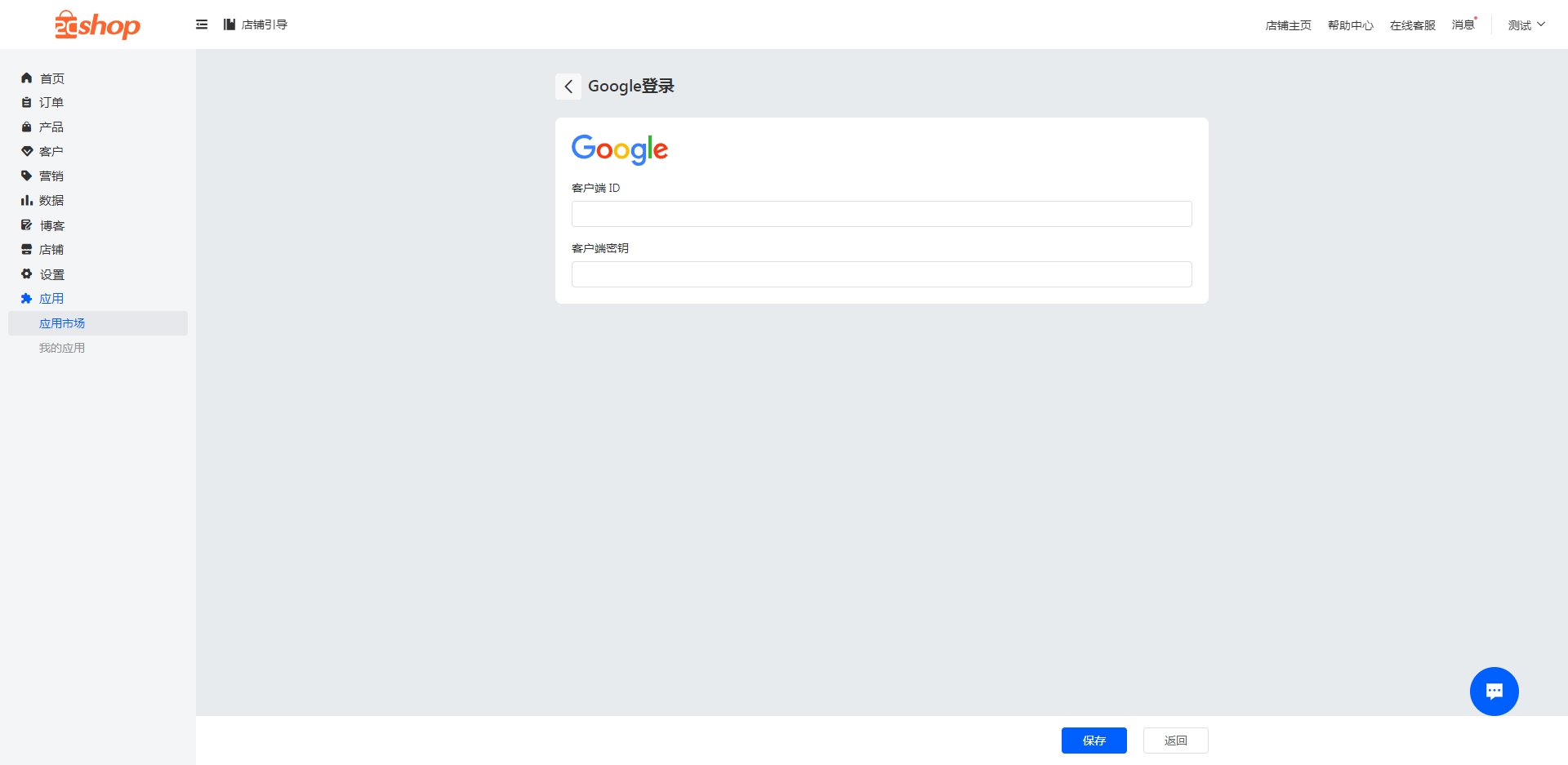Image resolution: width=1568 pixels, height=765 pixels.
Task: Open the 店铺引导 store guide
Action: 256,24
